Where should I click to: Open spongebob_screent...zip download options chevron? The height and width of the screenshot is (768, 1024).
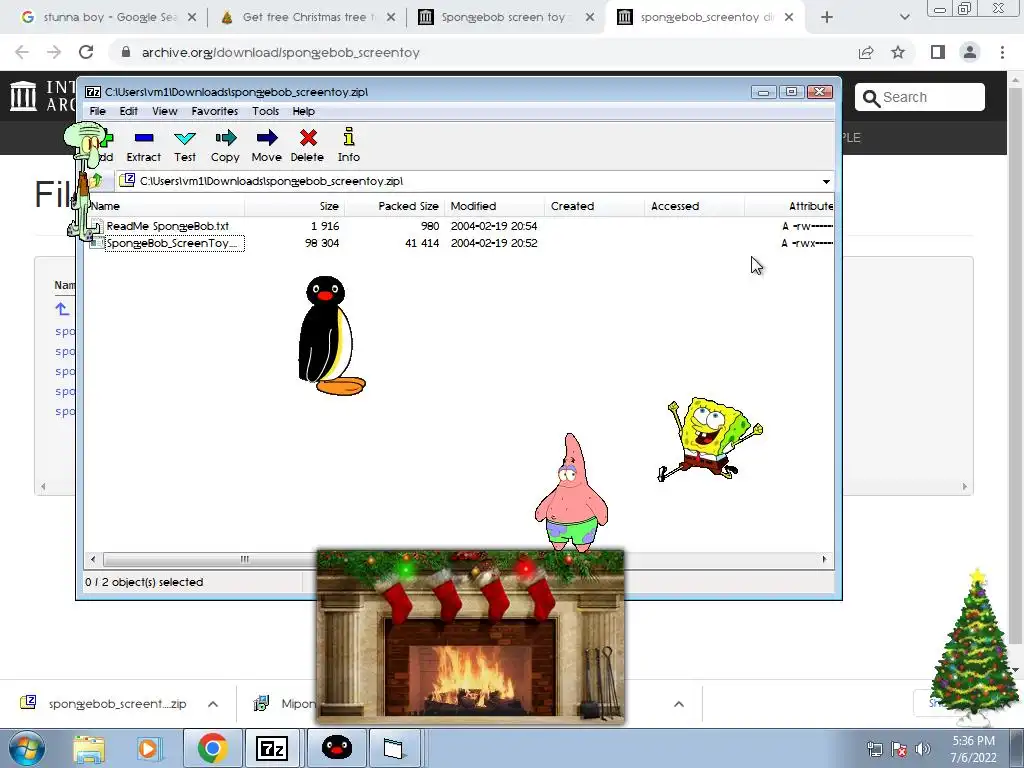[213, 704]
